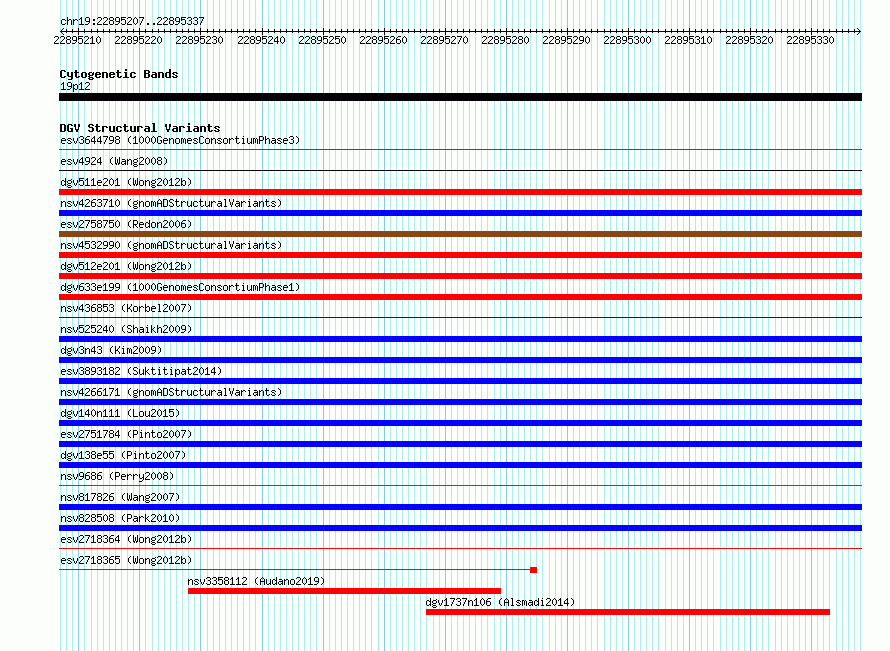Click the black 19p12 cytogenetic band bar
890x651 pixels.
tap(460, 97)
